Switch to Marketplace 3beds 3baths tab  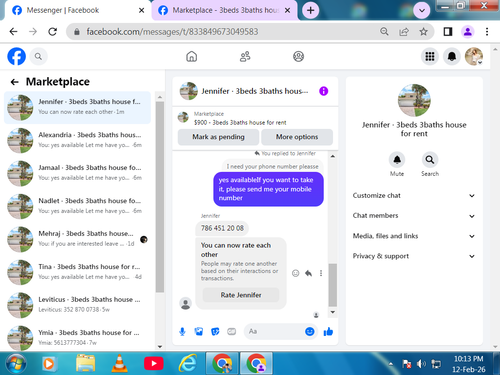click(x=225, y=10)
